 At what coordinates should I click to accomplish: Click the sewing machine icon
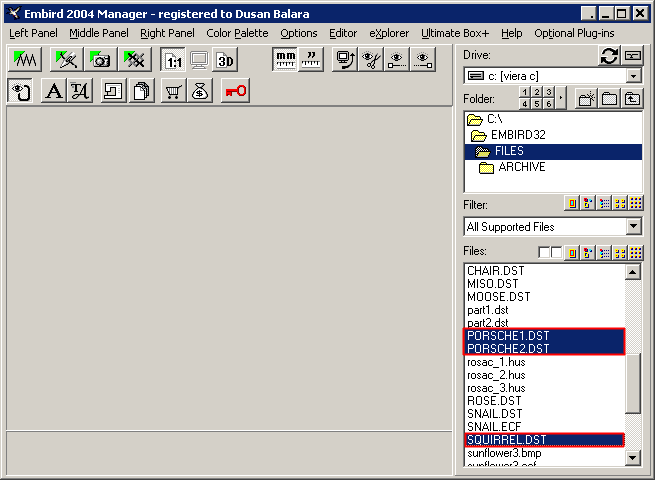point(113,91)
